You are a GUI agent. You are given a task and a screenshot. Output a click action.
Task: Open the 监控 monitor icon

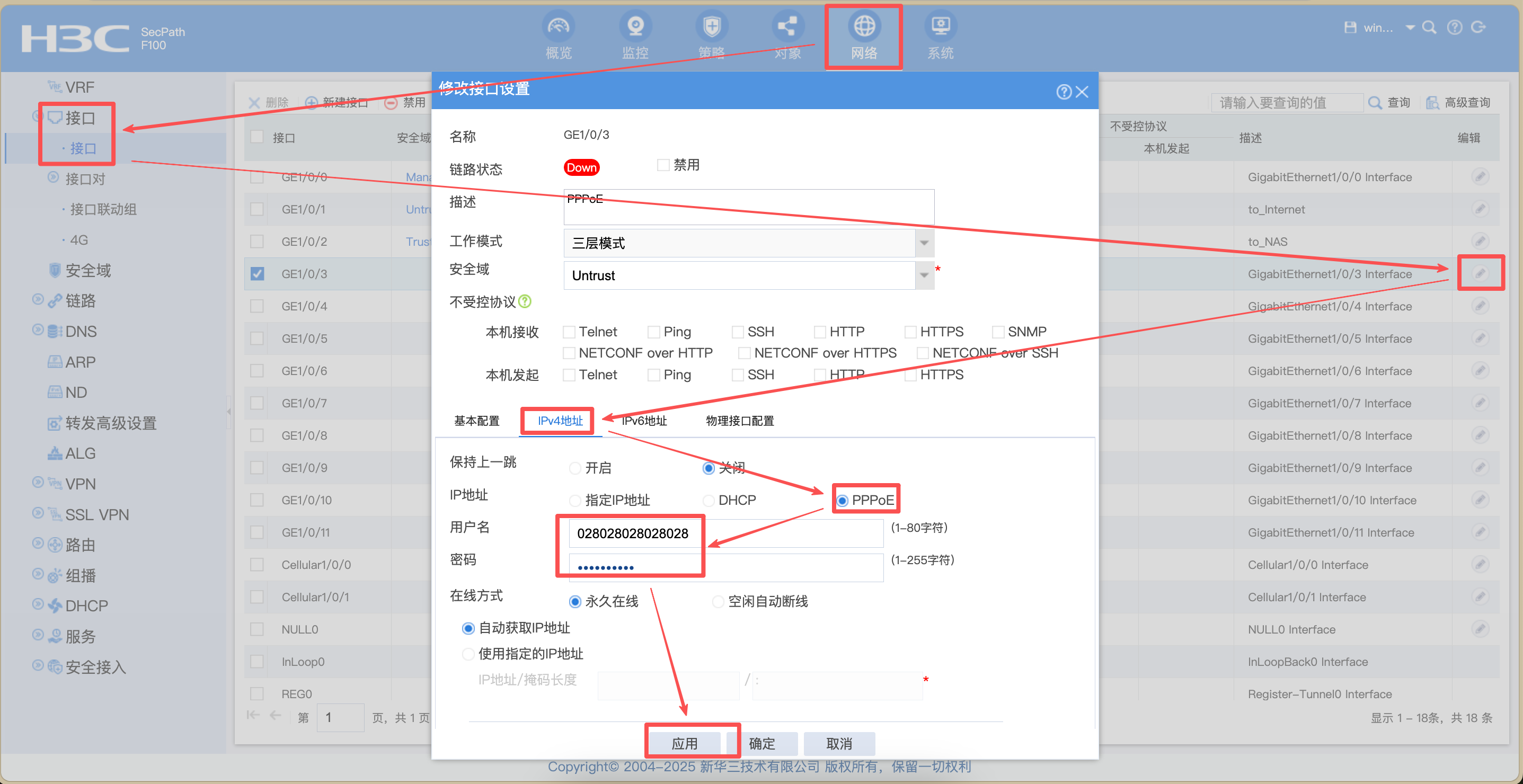pyautogui.click(x=635, y=26)
